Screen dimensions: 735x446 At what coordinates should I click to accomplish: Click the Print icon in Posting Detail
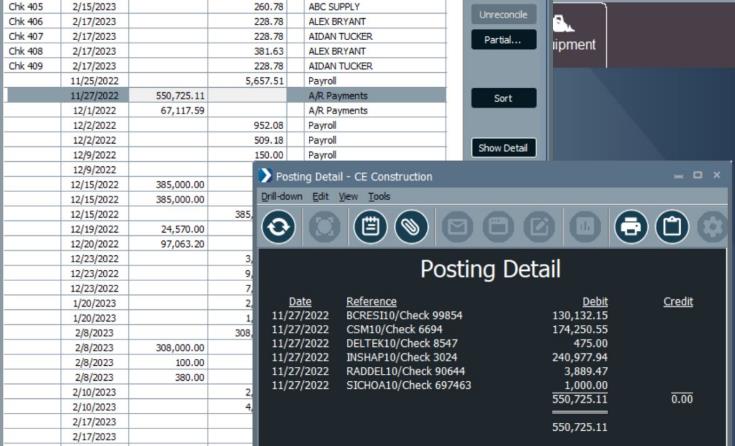coord(630,227)
